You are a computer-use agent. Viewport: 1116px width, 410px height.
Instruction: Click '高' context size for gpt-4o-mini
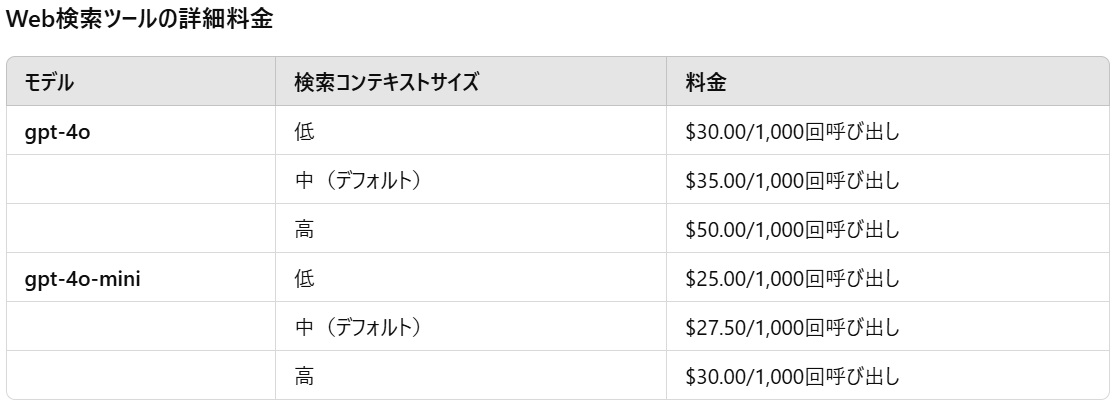coord(304,377)
